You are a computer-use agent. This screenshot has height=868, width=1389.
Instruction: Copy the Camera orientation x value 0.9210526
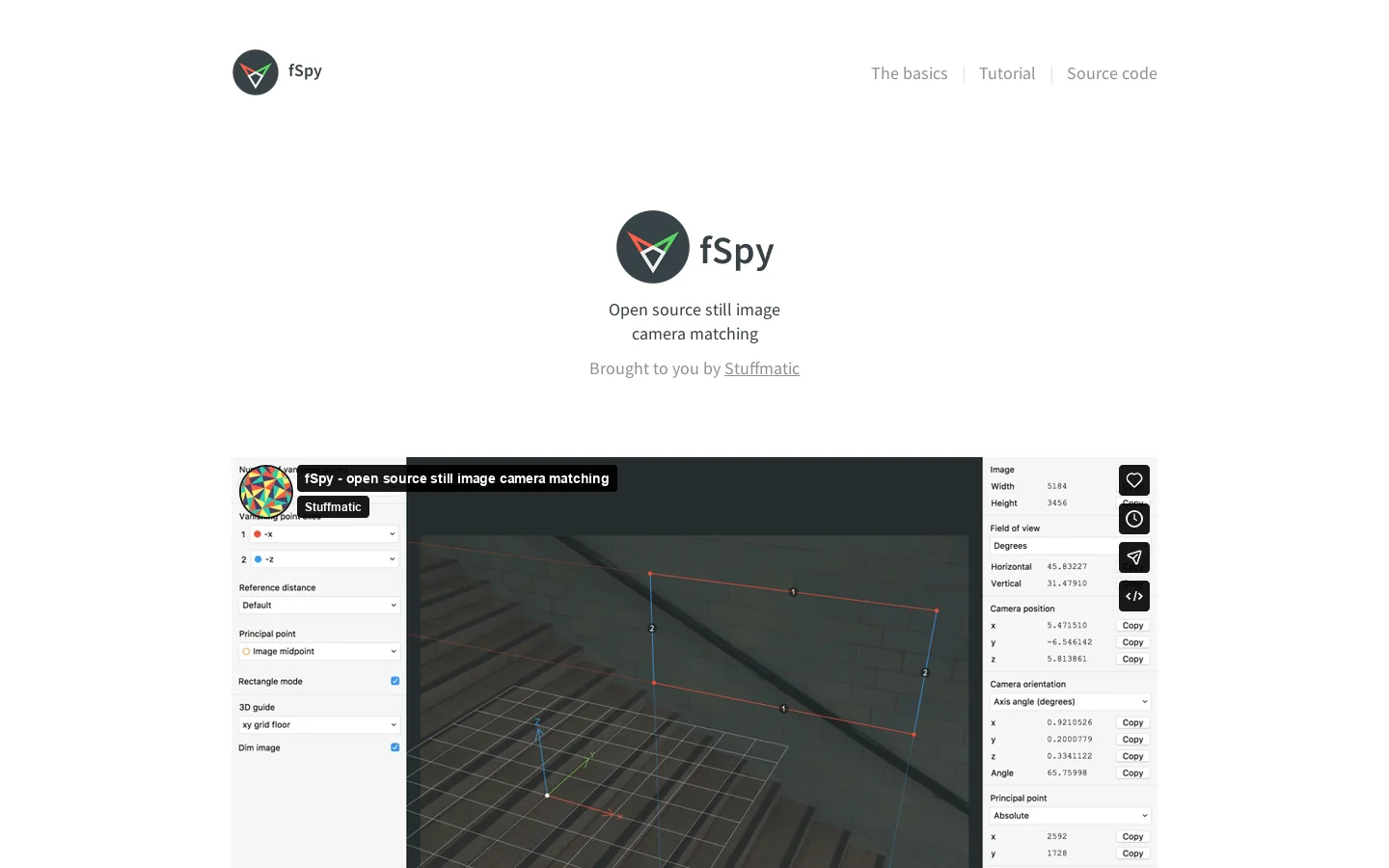click(x=1133, y=722)
